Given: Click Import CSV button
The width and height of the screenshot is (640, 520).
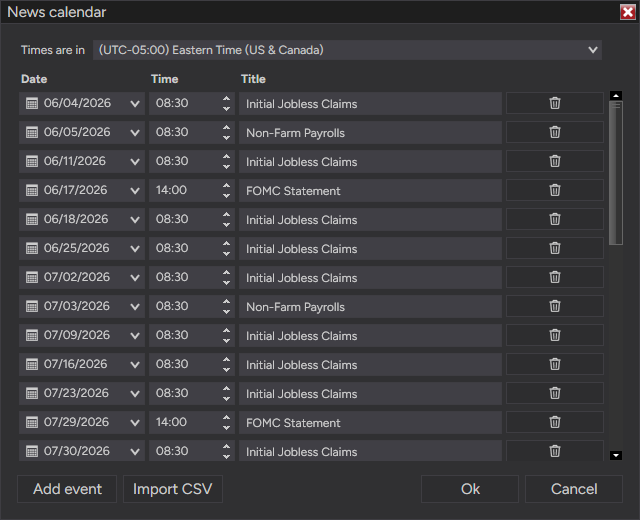Looking at the screenshot, I should (173, 489).
